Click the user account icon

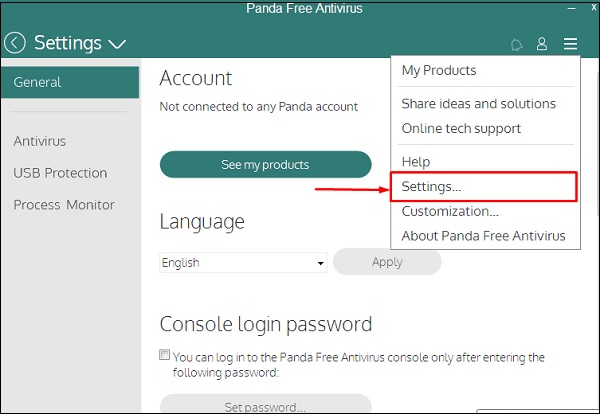542,44
